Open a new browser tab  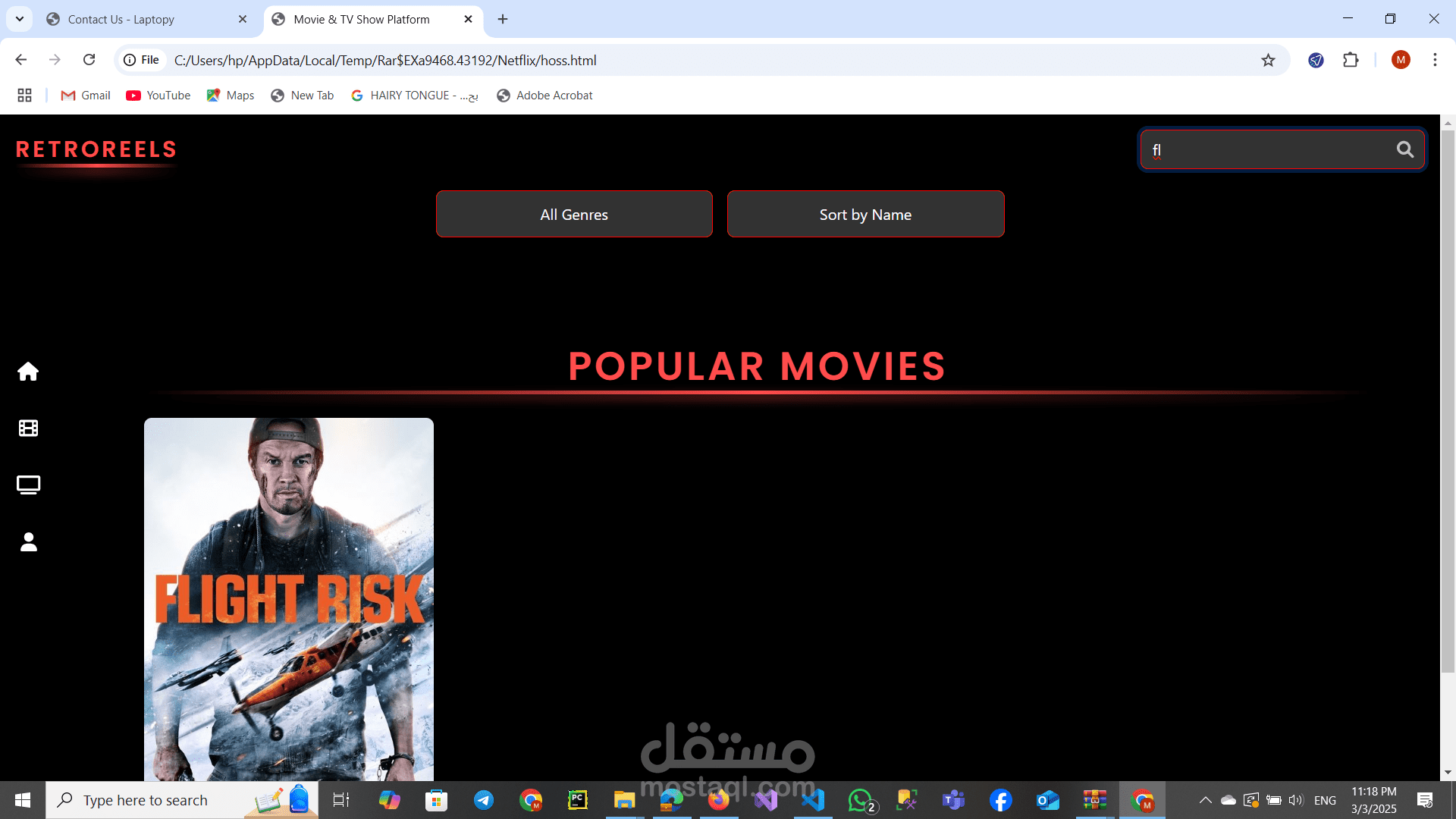pos(503,19)
